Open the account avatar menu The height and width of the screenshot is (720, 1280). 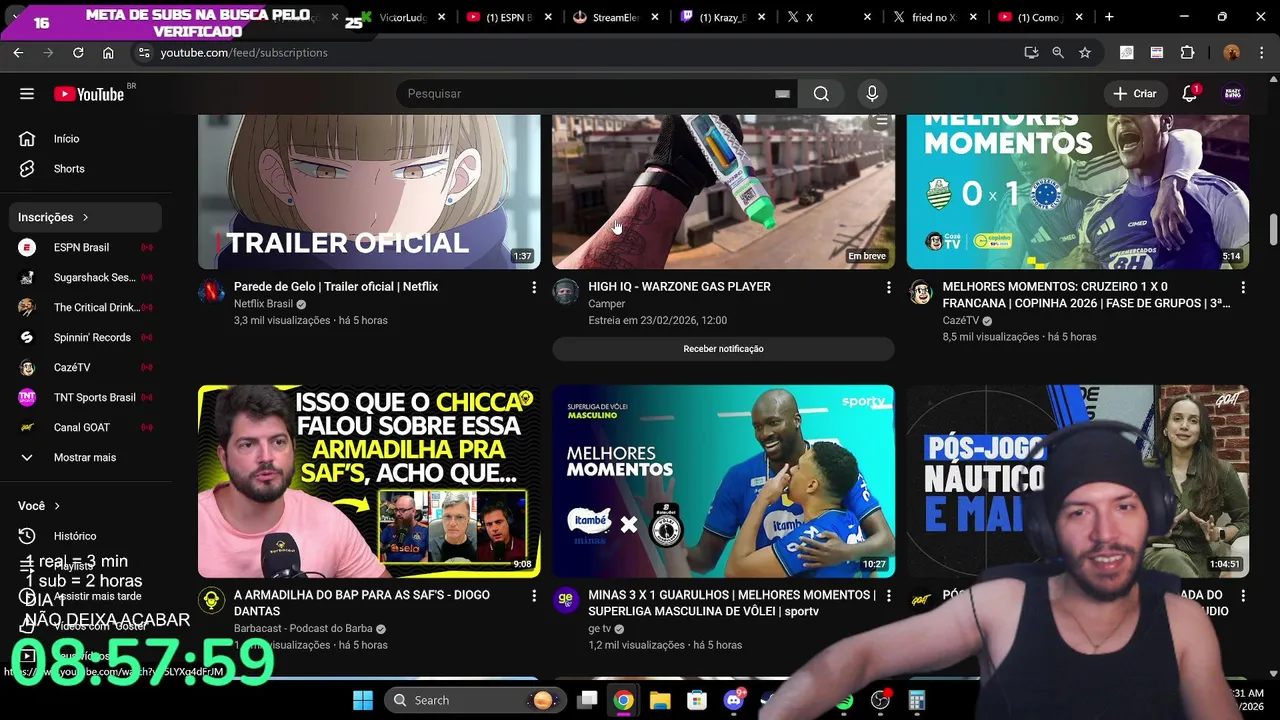(1233, 94)
